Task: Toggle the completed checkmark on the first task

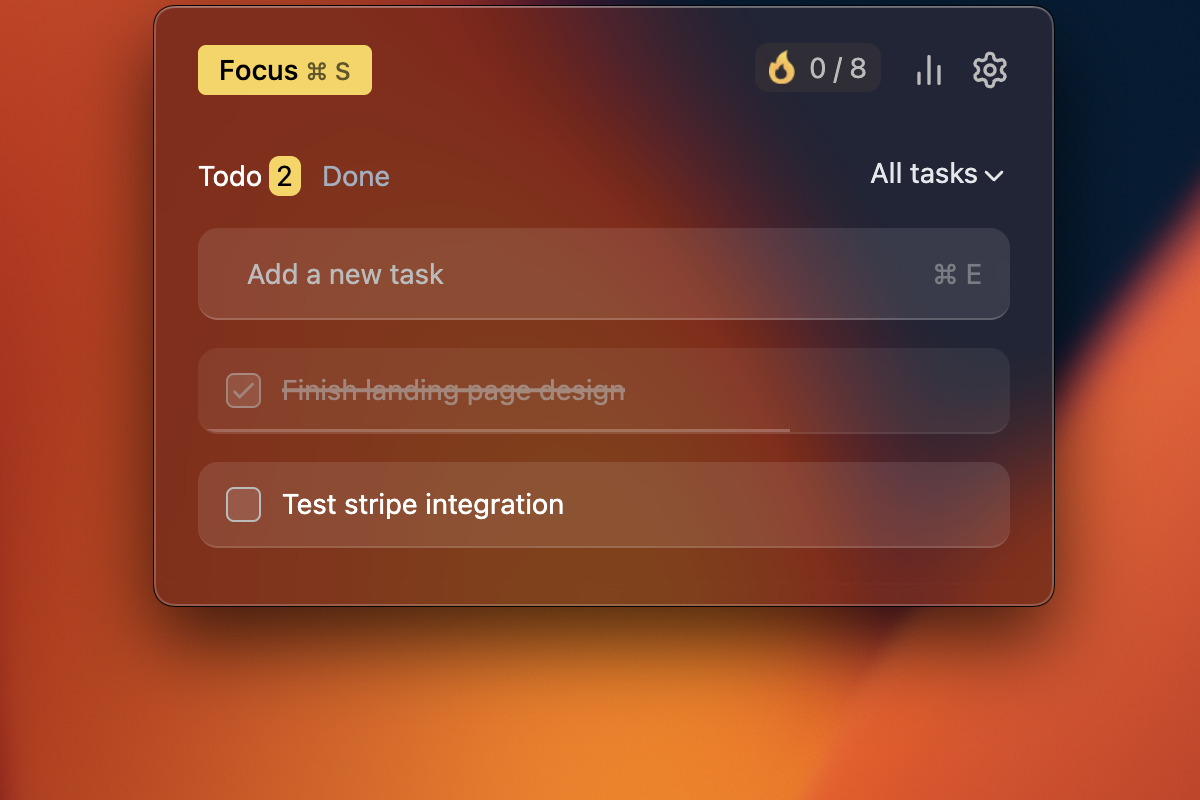Action: tap(243, 391)
